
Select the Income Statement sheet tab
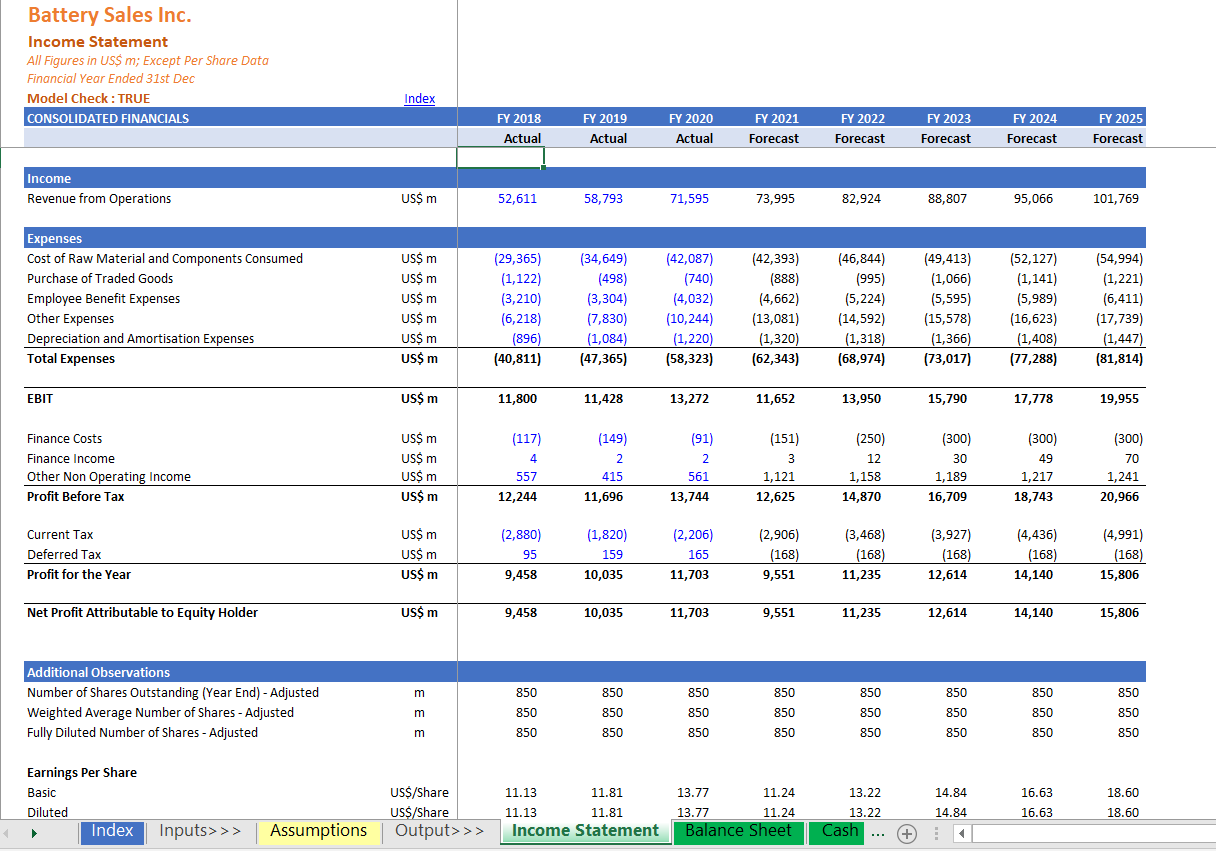pos(586,831)
